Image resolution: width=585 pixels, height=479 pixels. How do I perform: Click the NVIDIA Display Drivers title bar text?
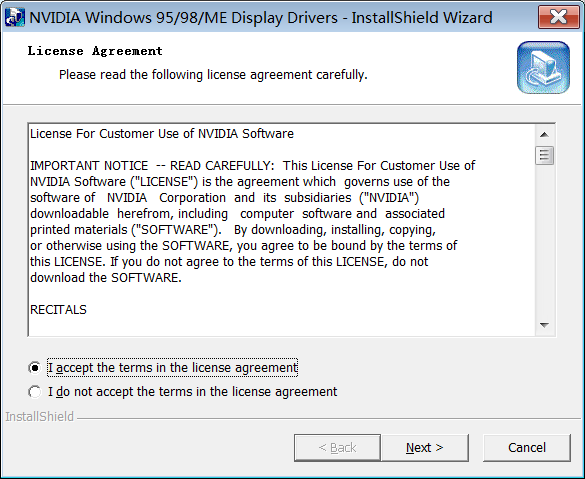click(x=261, y=18)
